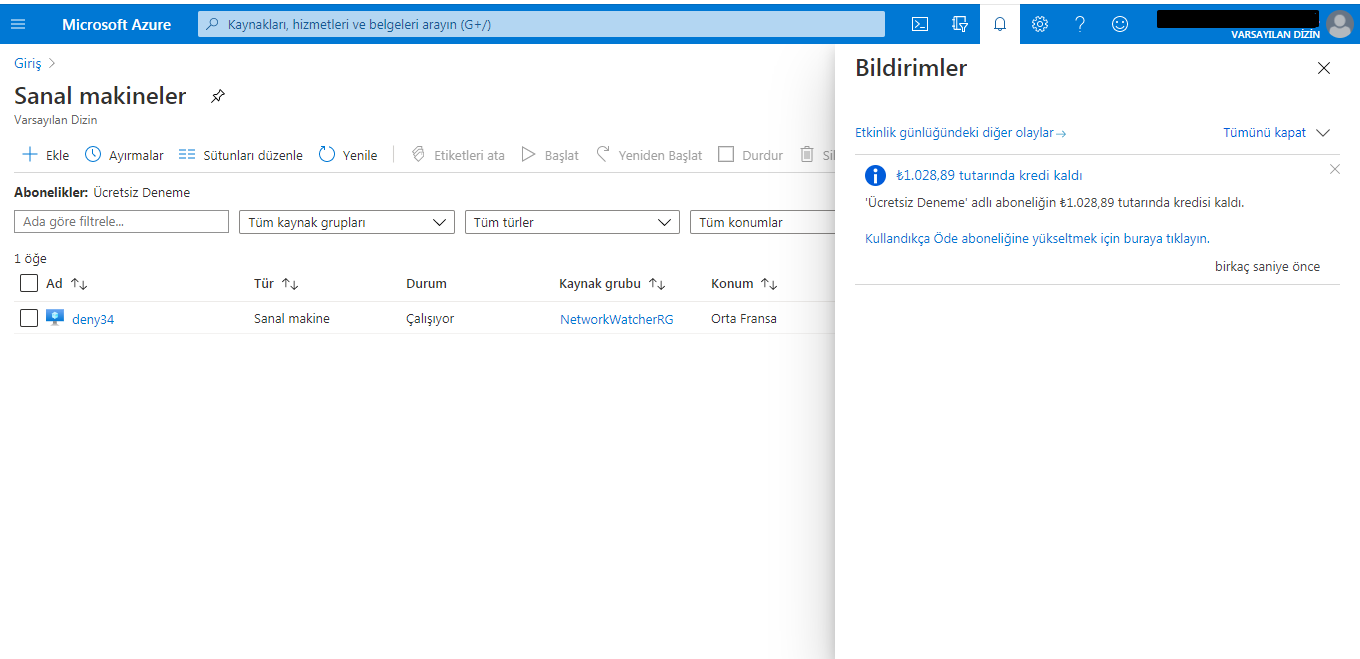The image size is (1360, 659).
Task: Open Etkinlik günlüğündeki diğer olaylar link
Action: coord(961,133)
